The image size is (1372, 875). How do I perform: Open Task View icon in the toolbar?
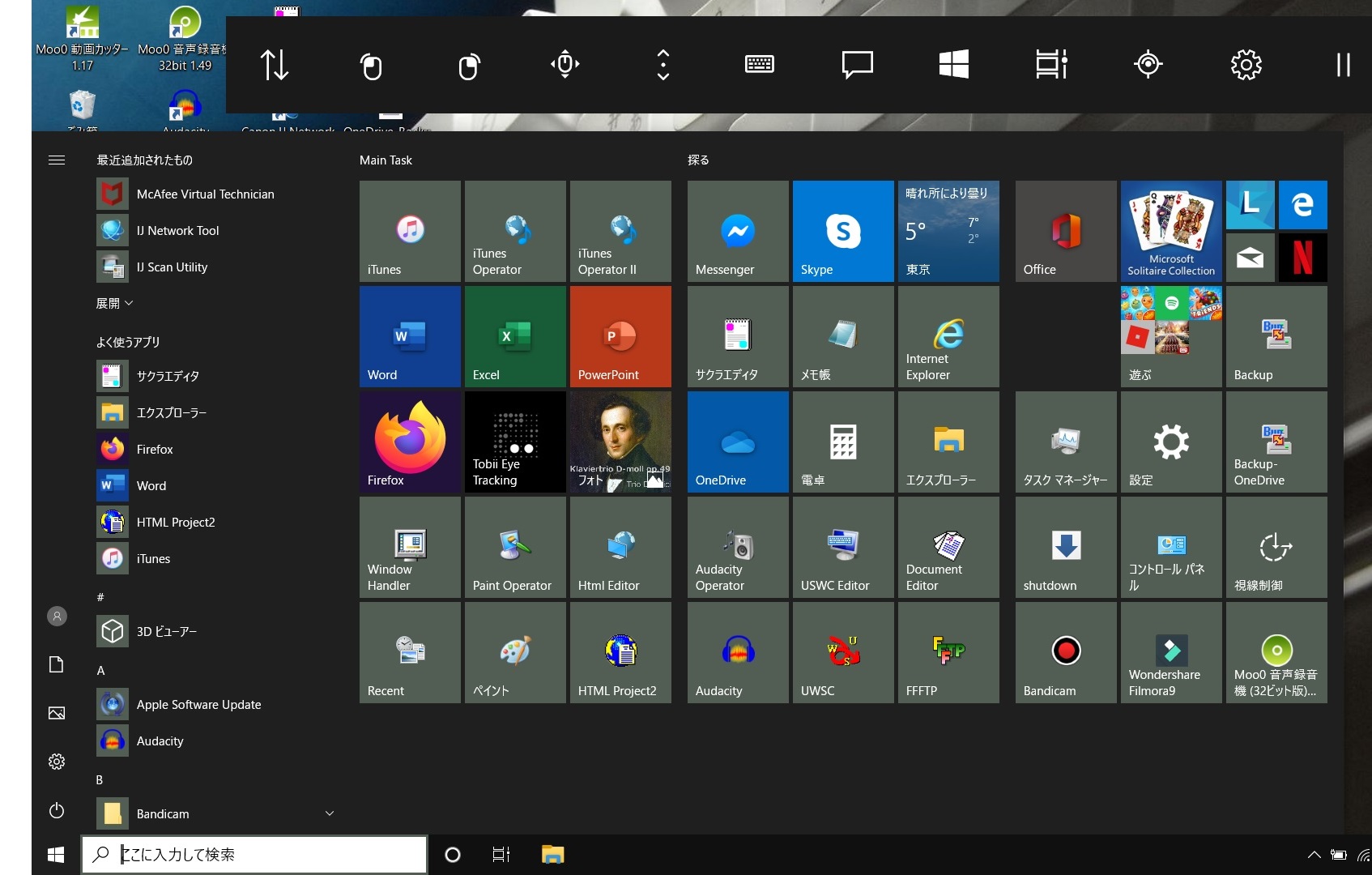point(1051,64)
